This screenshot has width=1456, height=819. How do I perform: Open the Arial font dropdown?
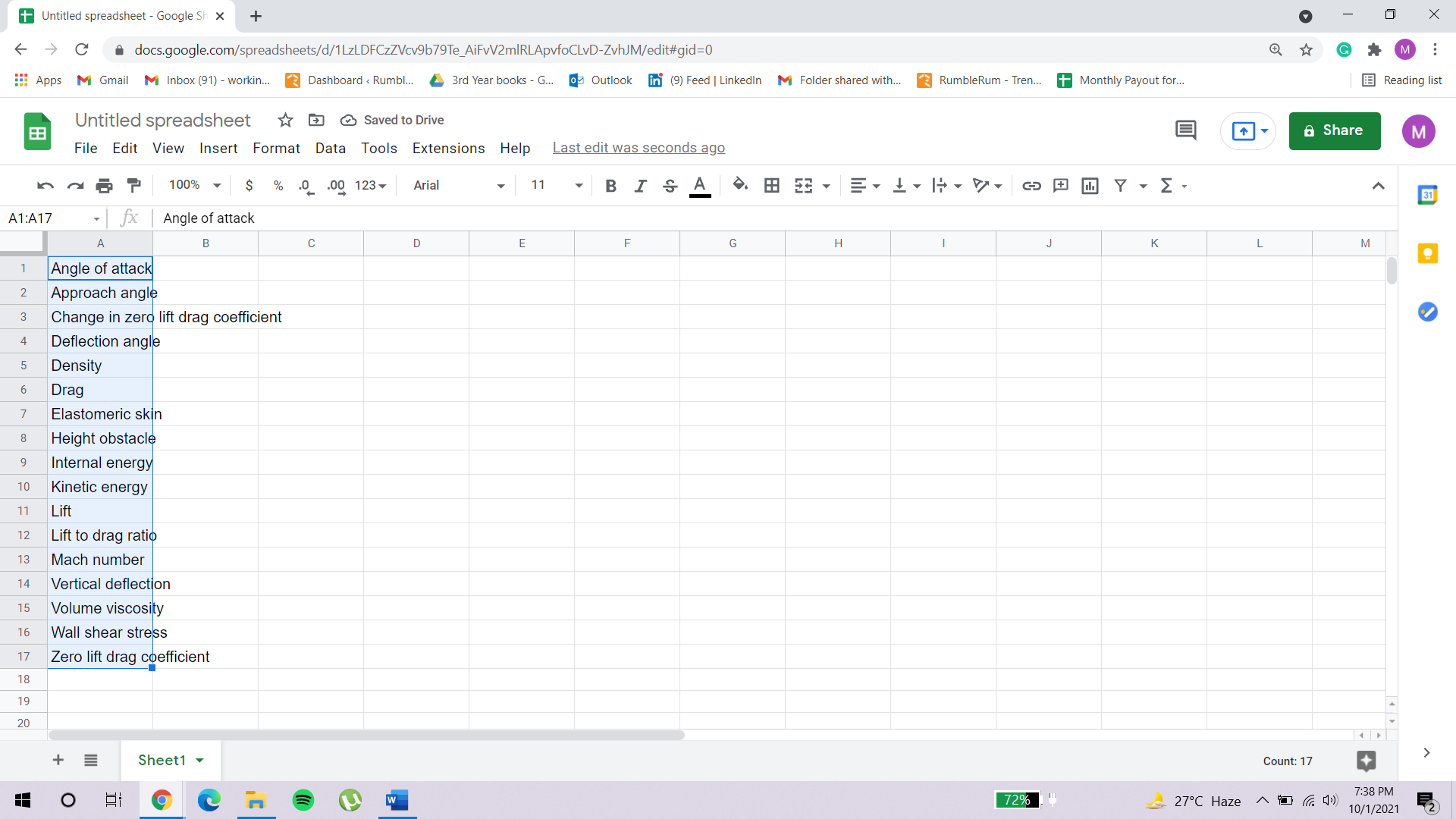[x=459, y=186]
